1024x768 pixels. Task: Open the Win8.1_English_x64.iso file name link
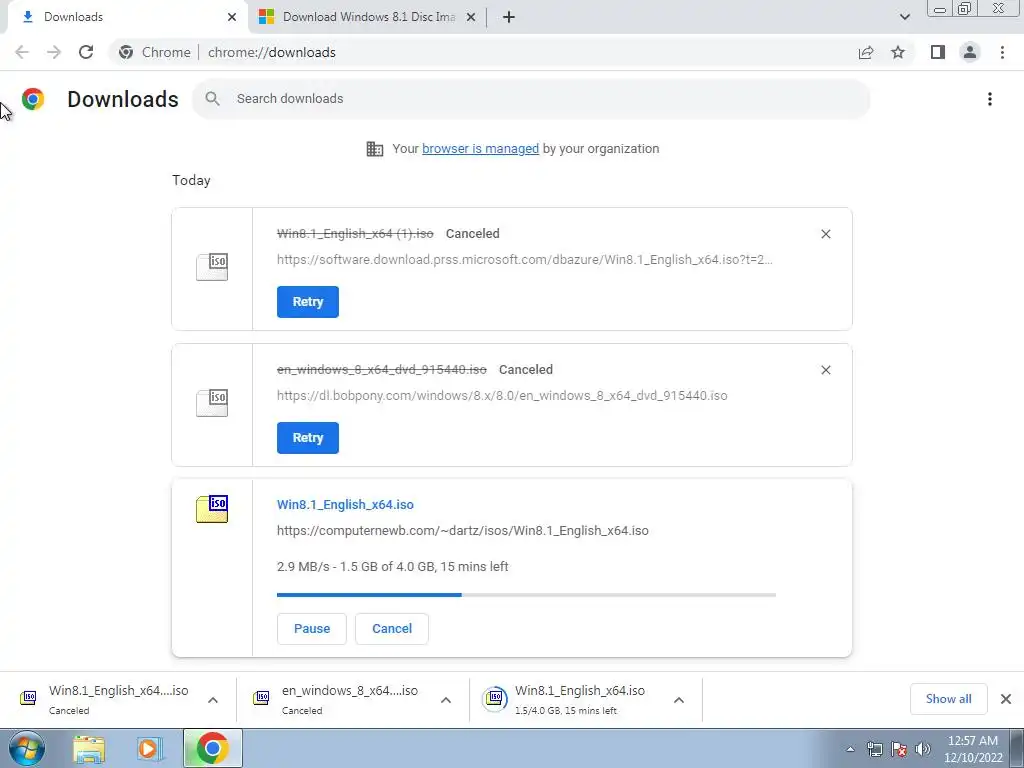pos(345,505)
